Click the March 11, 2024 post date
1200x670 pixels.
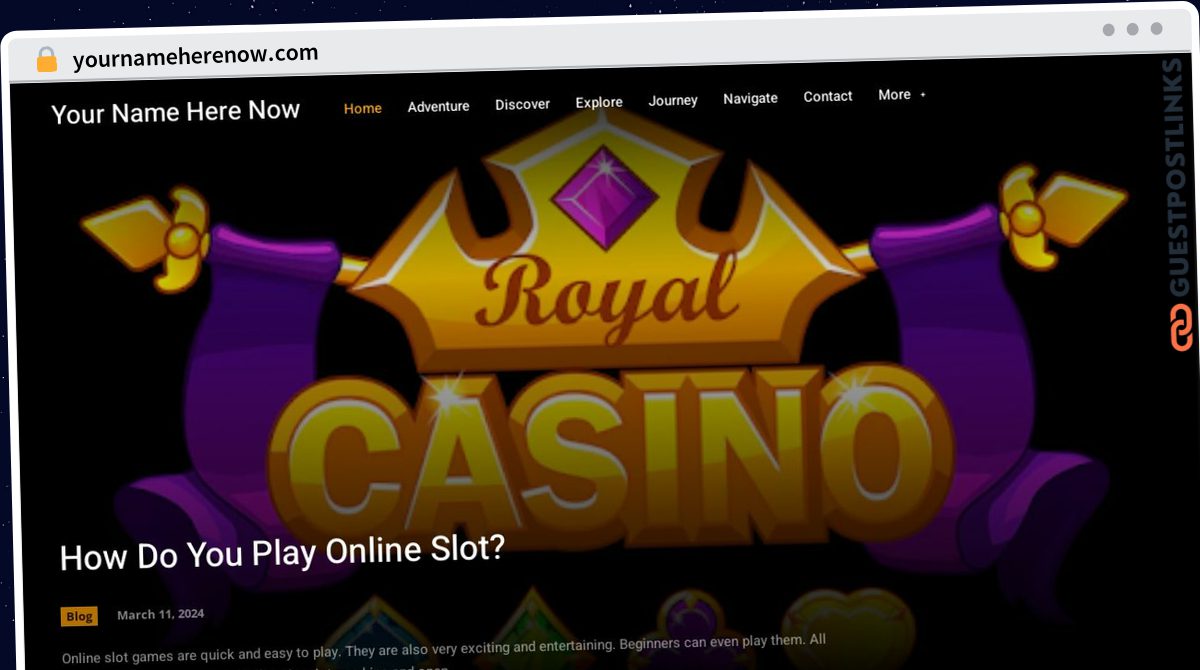(x=160, y=614)
